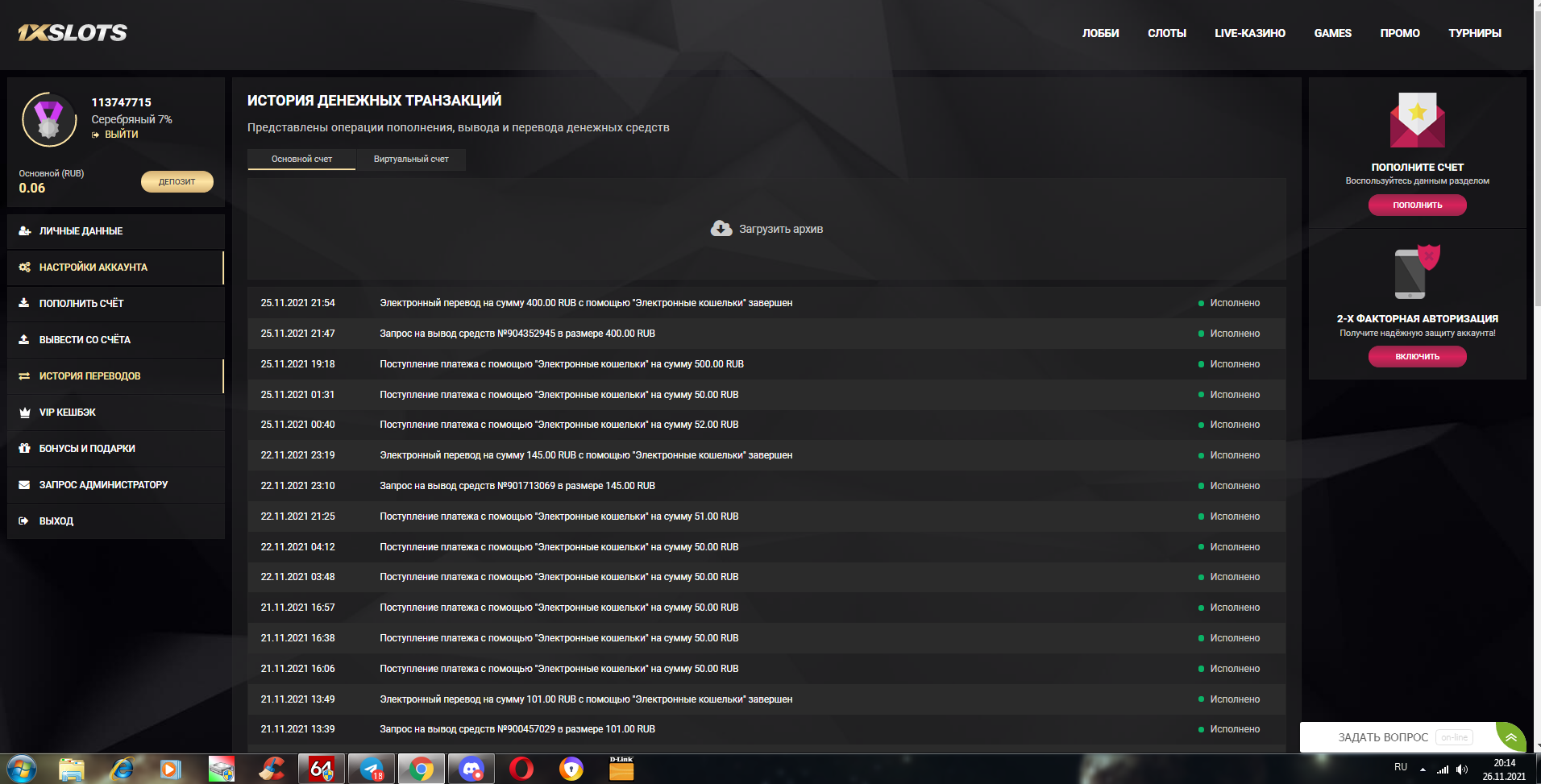This screenshot has width=1541, height=784.
Task: Click date cell 22.11.2021 03:48
Action: click(297, 577)
